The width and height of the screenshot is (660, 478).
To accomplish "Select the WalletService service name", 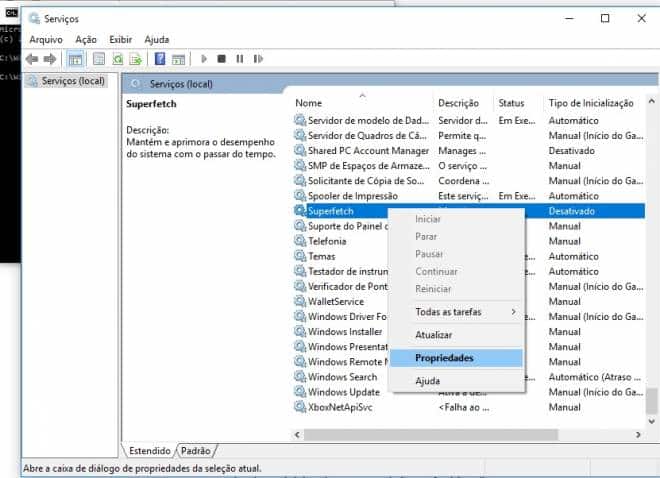I will (336, 302).
